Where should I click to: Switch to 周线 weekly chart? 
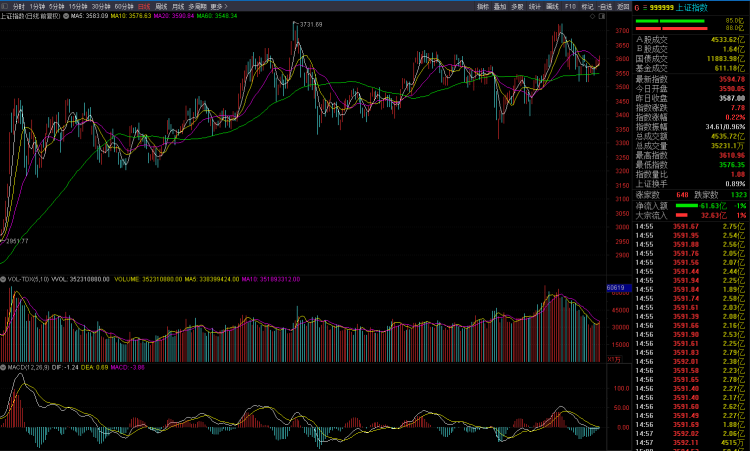[161, 7]
